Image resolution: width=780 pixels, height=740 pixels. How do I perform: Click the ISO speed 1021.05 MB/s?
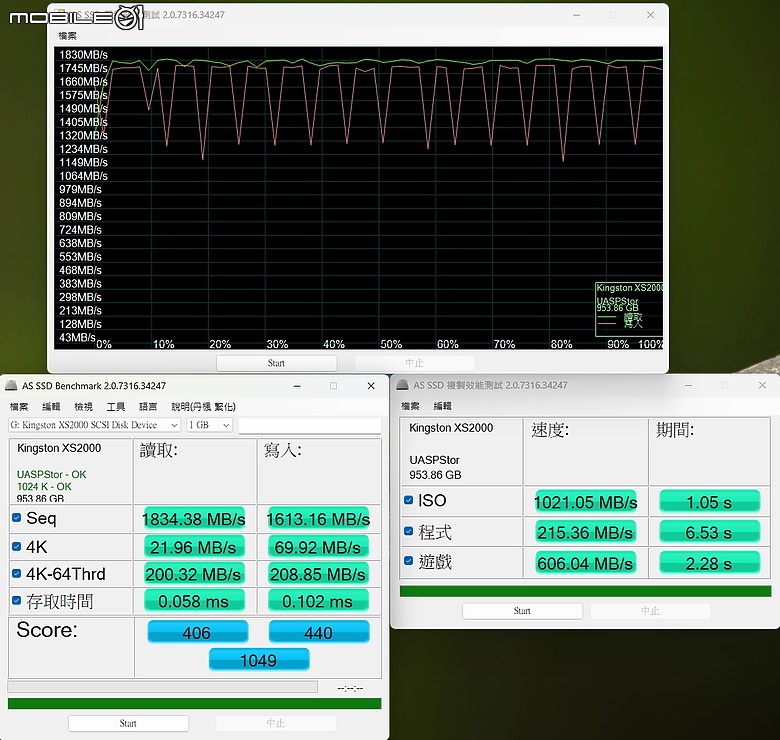pos(585,502)
